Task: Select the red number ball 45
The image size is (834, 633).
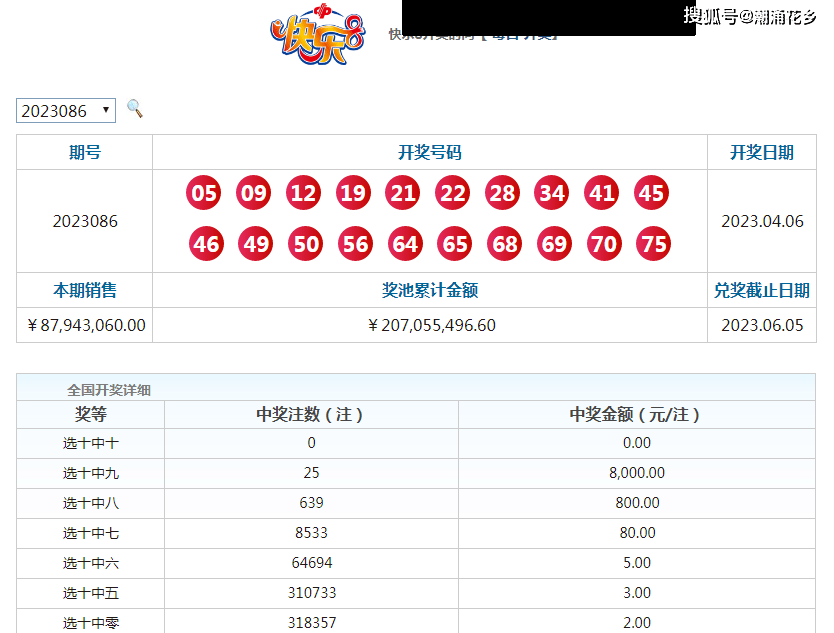Action: (652, 193)
